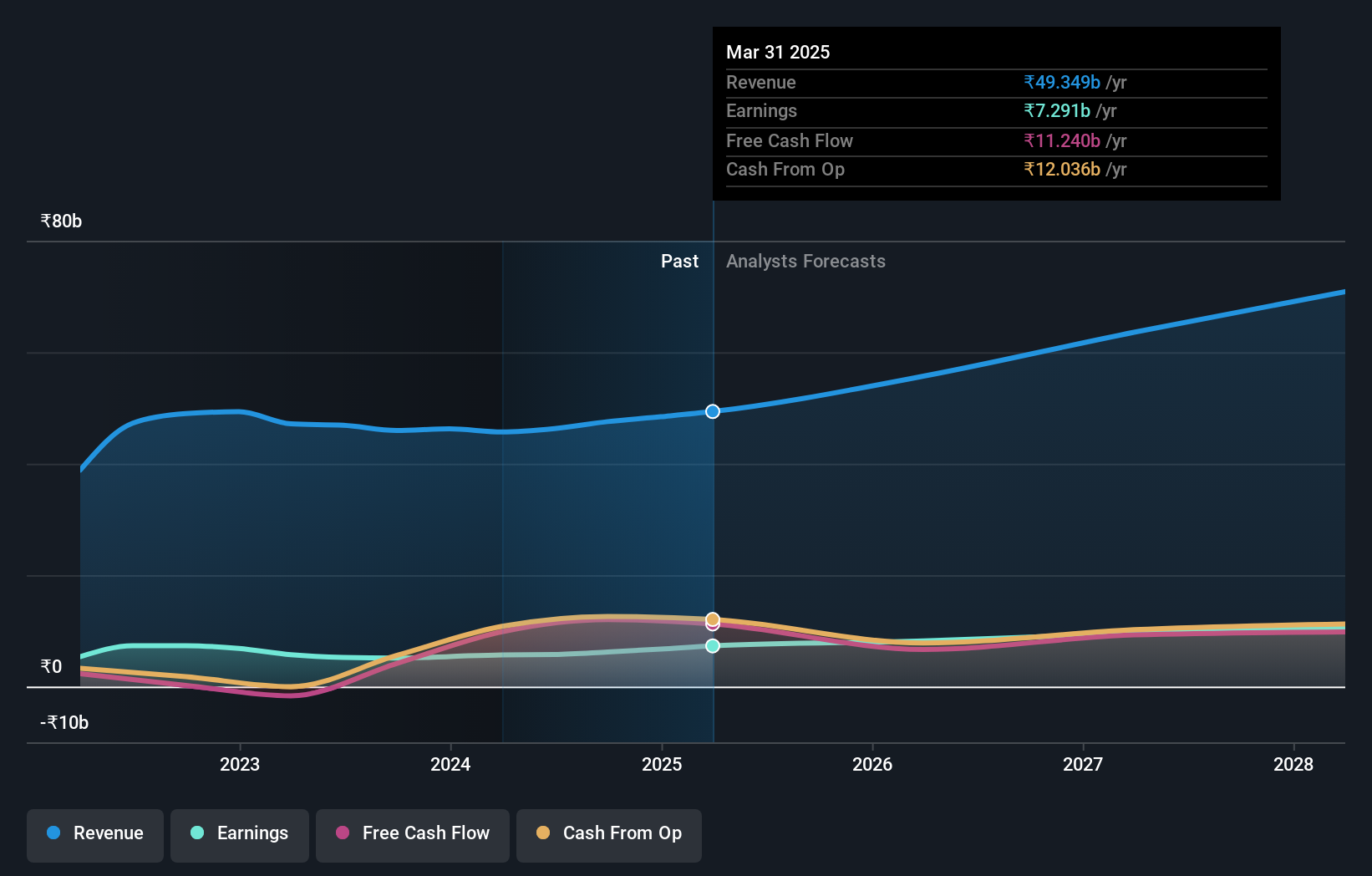Click the Free Cash Flow row label in tooltip
The height and width of the screenshot is (876, 1372).
tap(790, 141)
